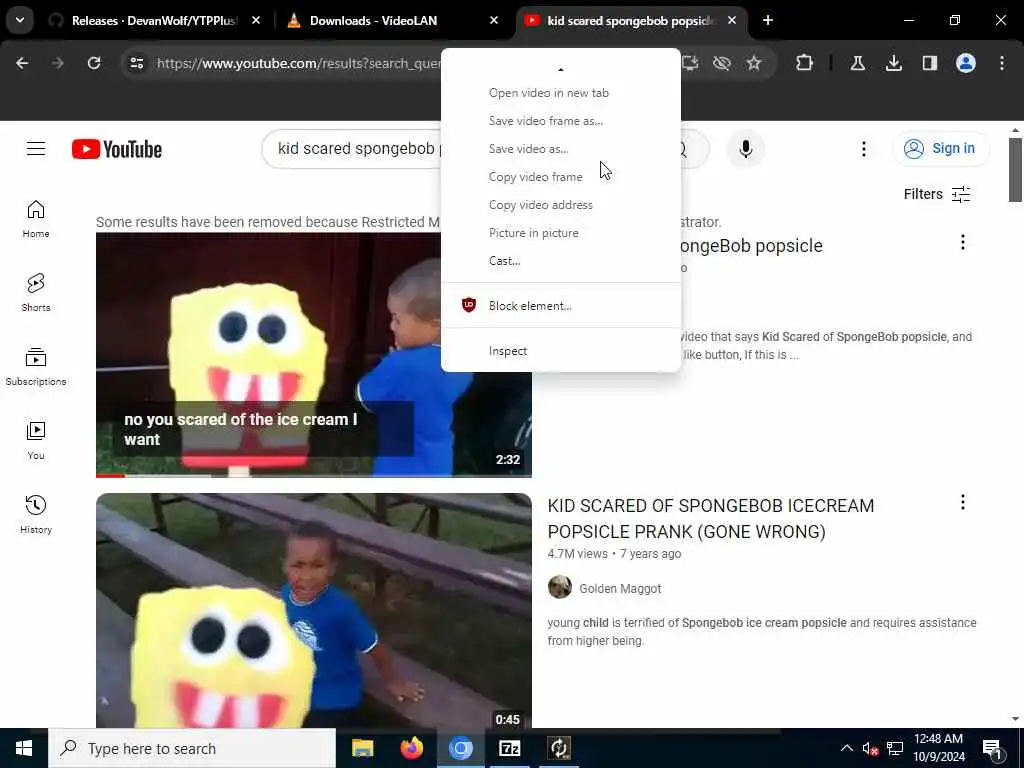Open YouTube guide hamburger menu
Screen dimensions: 1024x768
click(x=36, y=149)
